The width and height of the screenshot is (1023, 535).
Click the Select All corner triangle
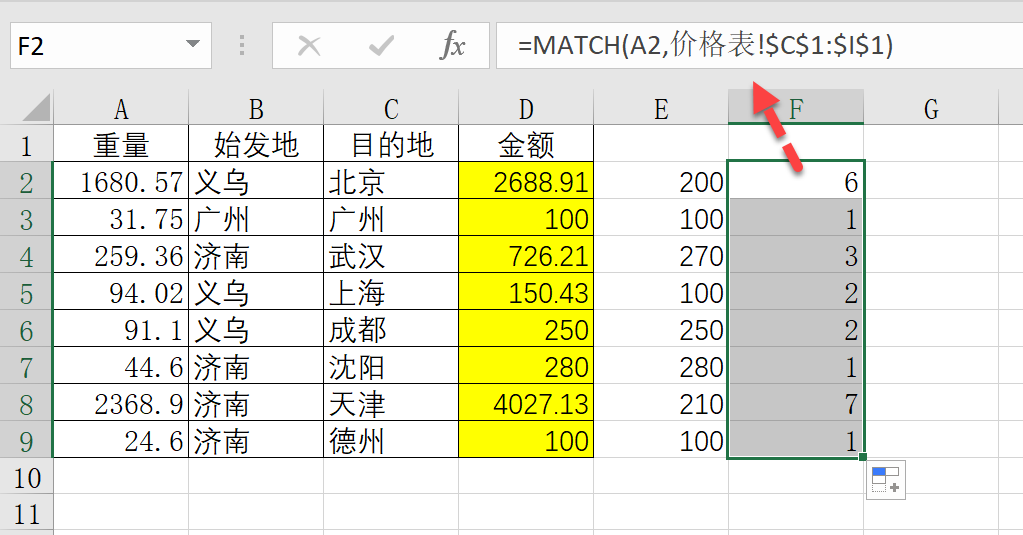[37, 108]
